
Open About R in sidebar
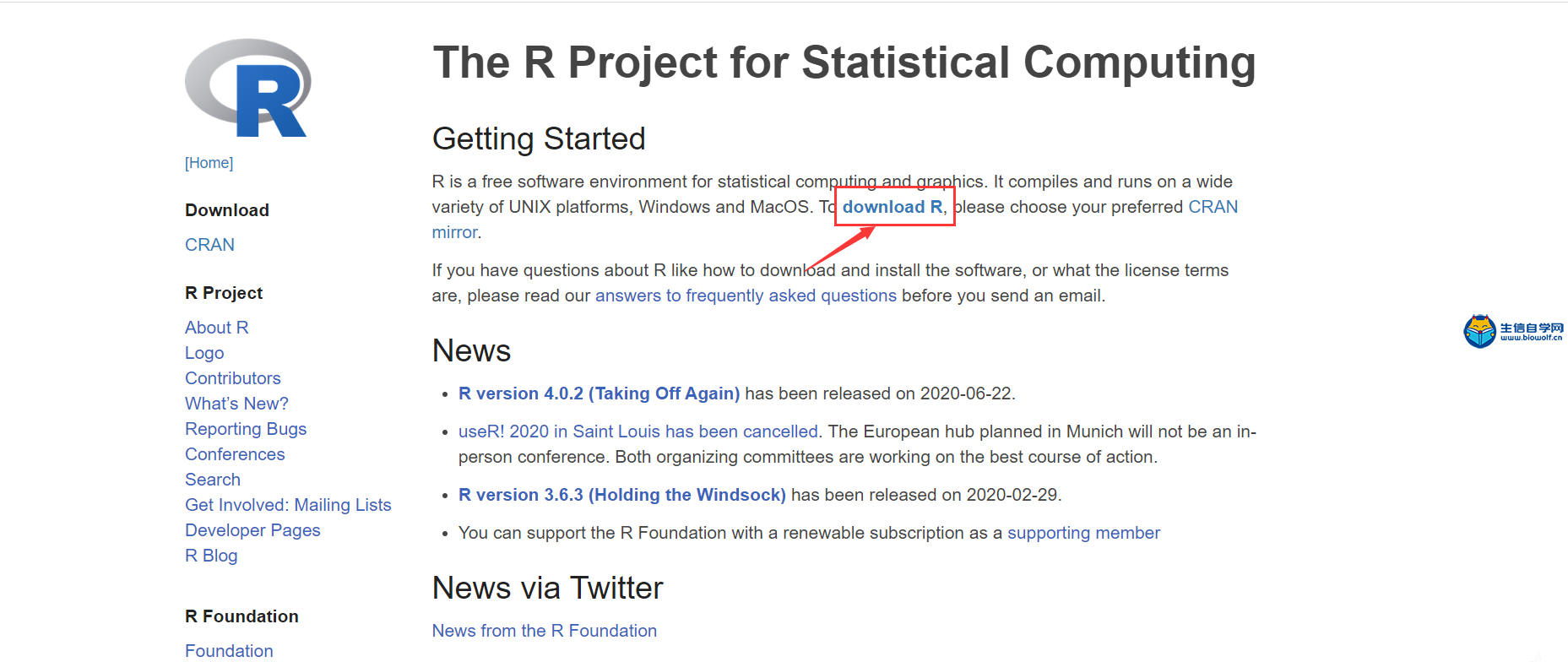pos(217,328)
